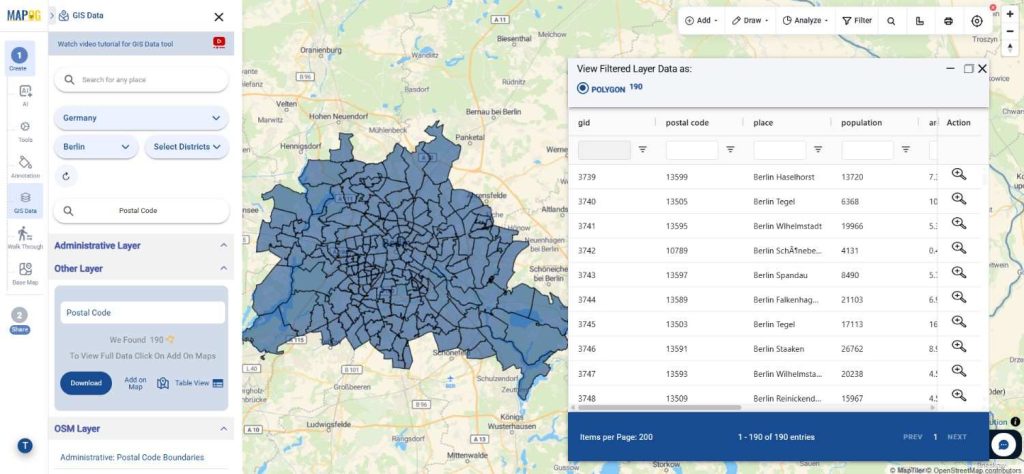
Task: Open the Tools sidebar item
Action: (x=25, y=131)
